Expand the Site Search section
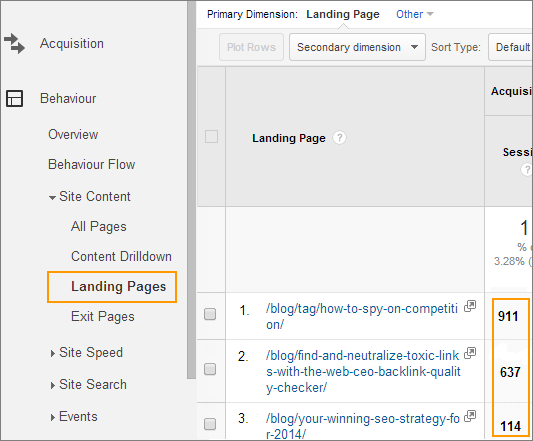This screenshot has width=533, height=441. click(x=52, y=386)
